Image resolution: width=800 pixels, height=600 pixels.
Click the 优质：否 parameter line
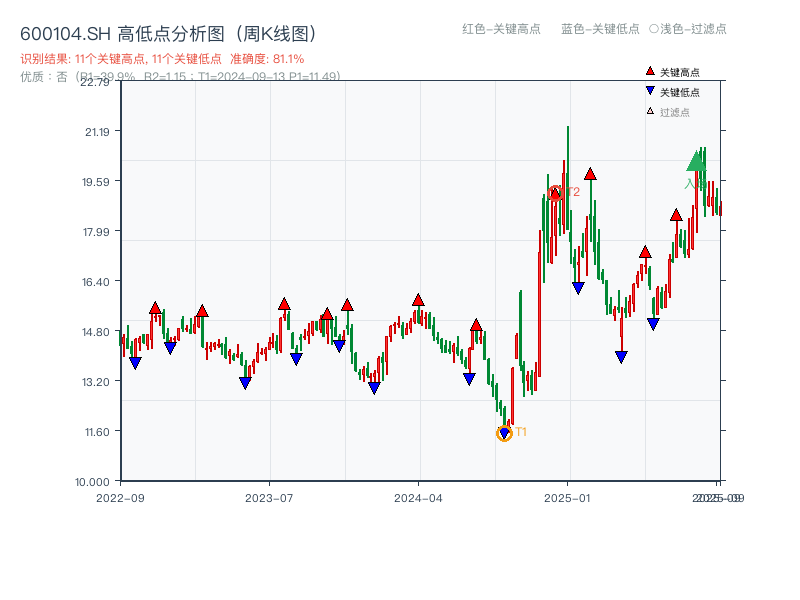180,77
